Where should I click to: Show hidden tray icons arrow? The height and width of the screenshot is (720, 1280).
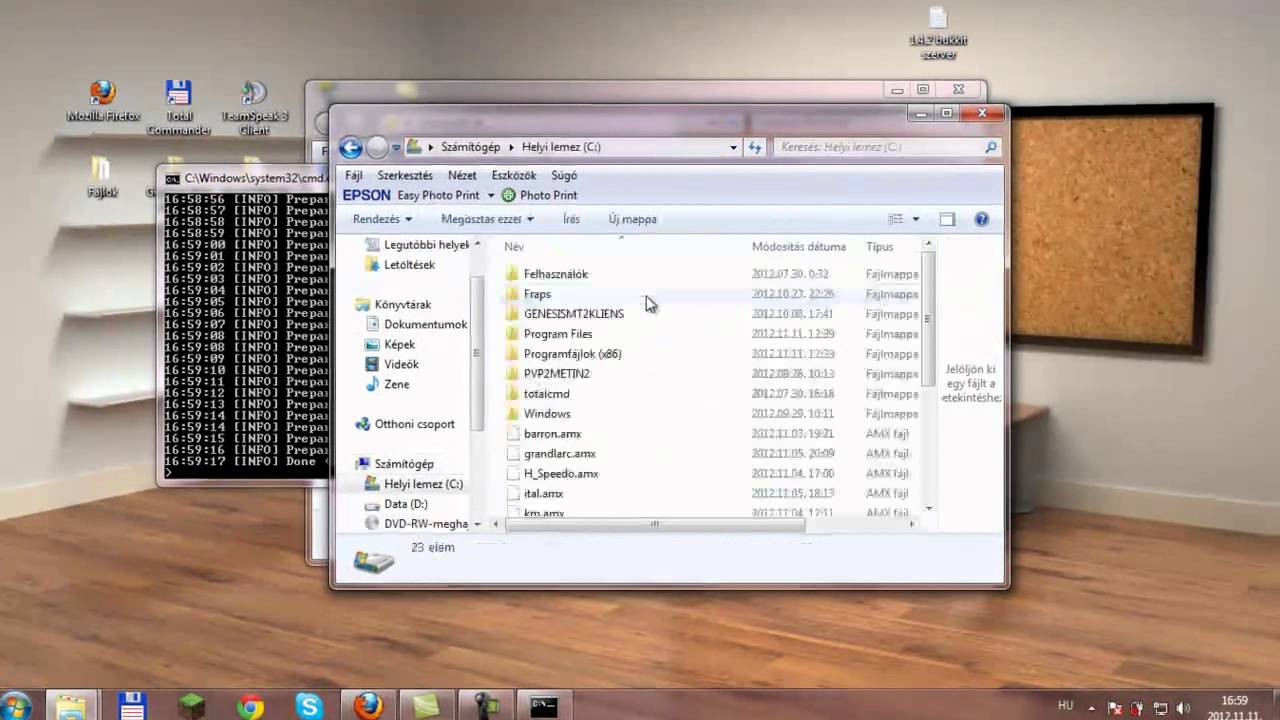1092,707
